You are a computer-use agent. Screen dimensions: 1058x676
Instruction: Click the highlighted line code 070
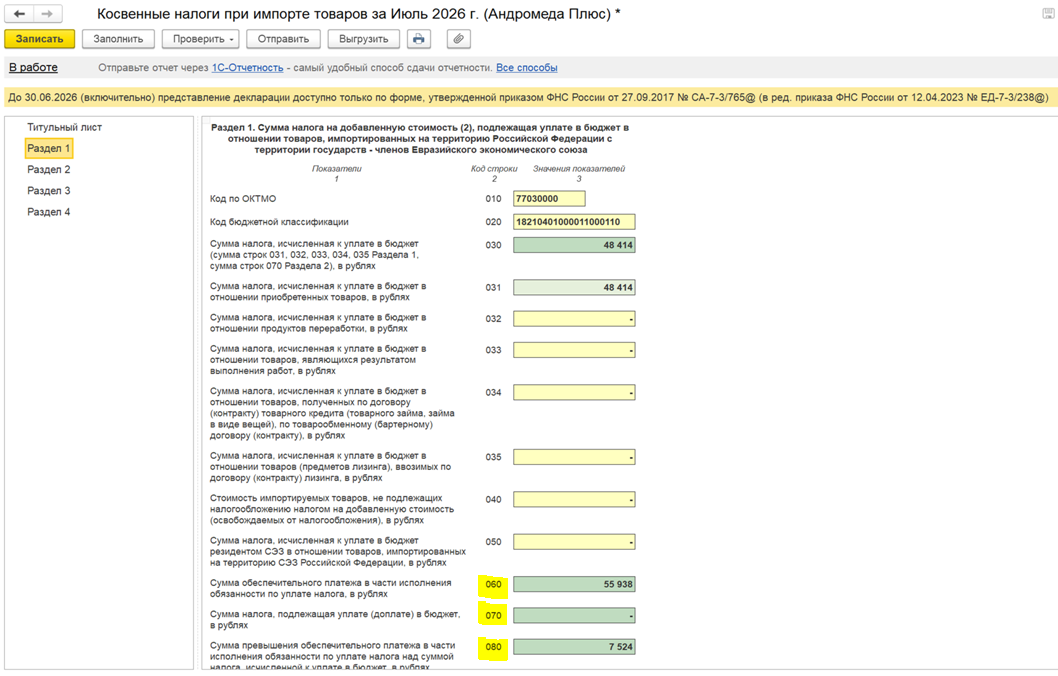[493, 616]
